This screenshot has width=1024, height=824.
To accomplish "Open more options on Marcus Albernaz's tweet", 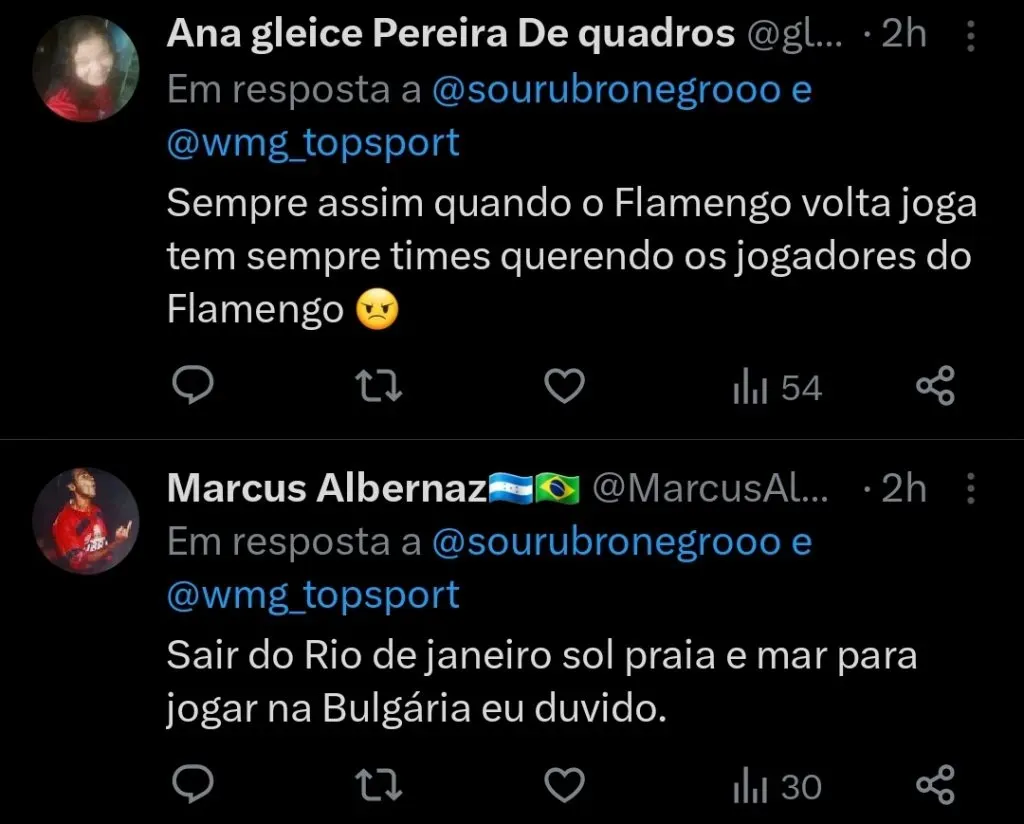I will 971,490.
